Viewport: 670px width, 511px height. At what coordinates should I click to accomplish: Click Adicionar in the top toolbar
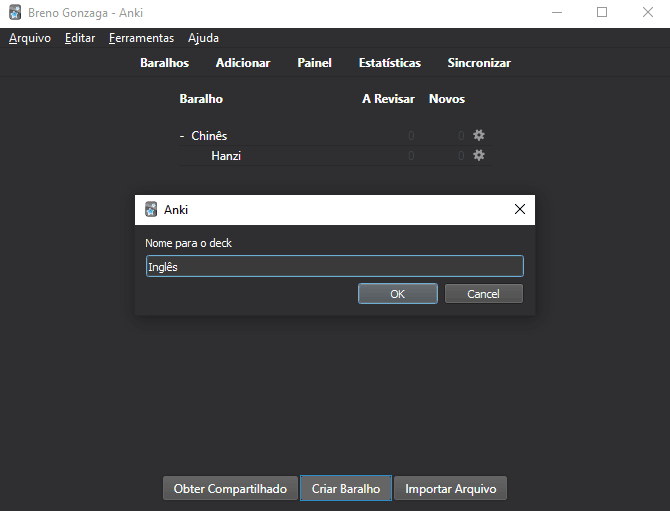point(243,63)
